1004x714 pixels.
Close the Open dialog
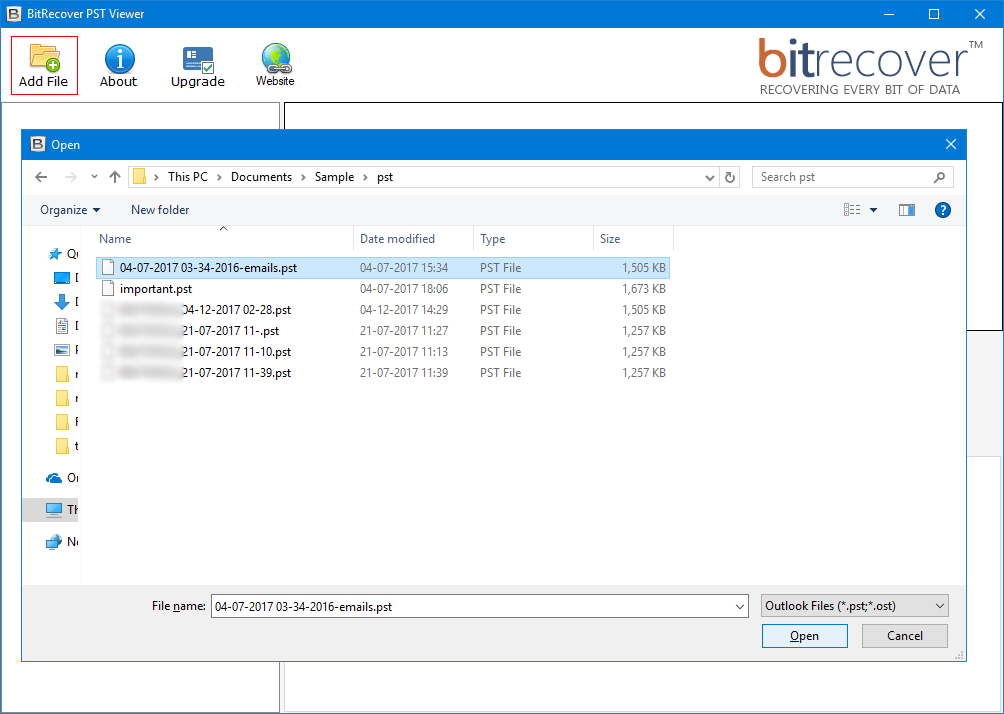951,145
